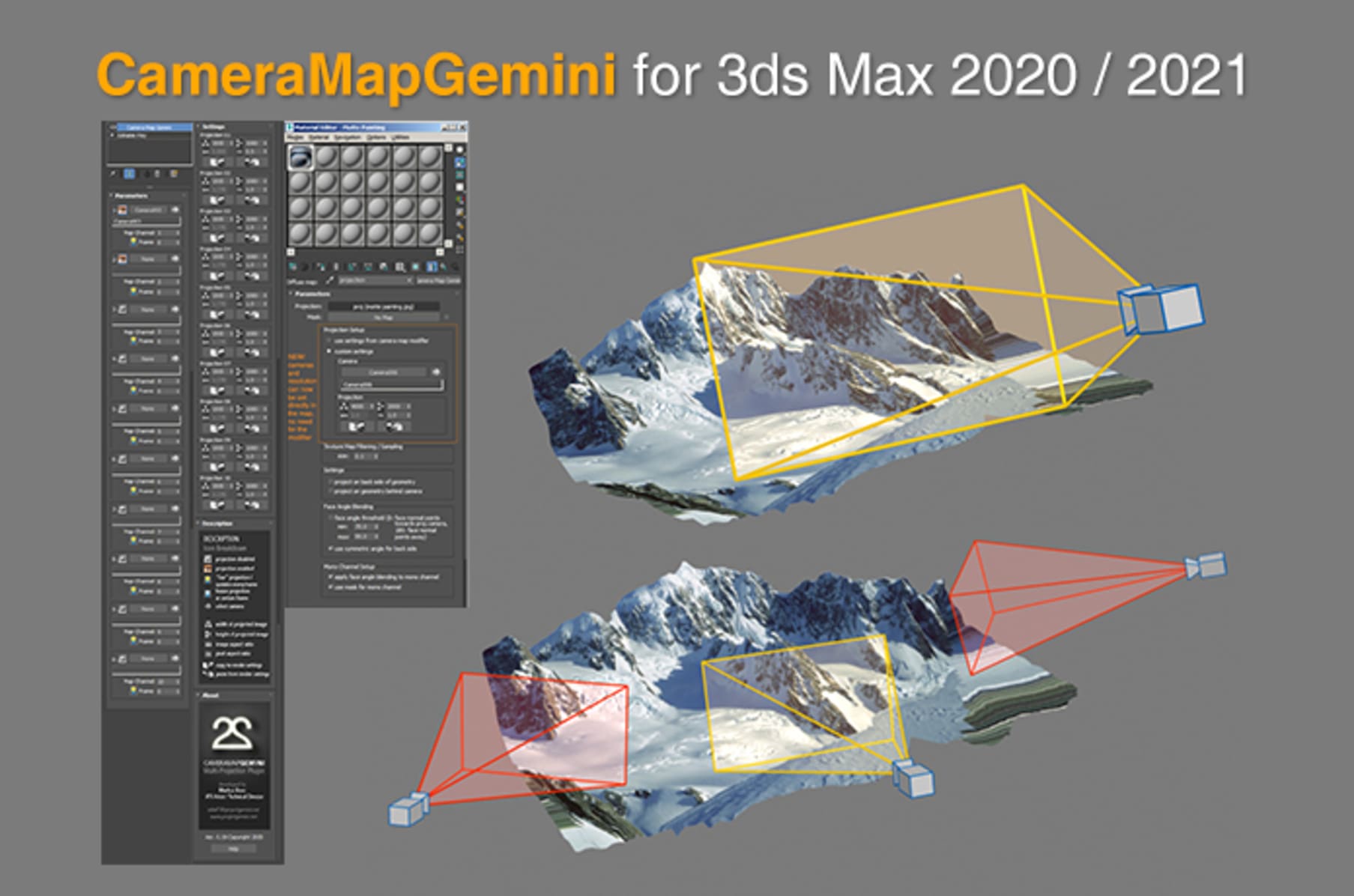The image size is (1354, 896).
Task: Click the Video Color Check icon
Action: [x=459, y=199]
